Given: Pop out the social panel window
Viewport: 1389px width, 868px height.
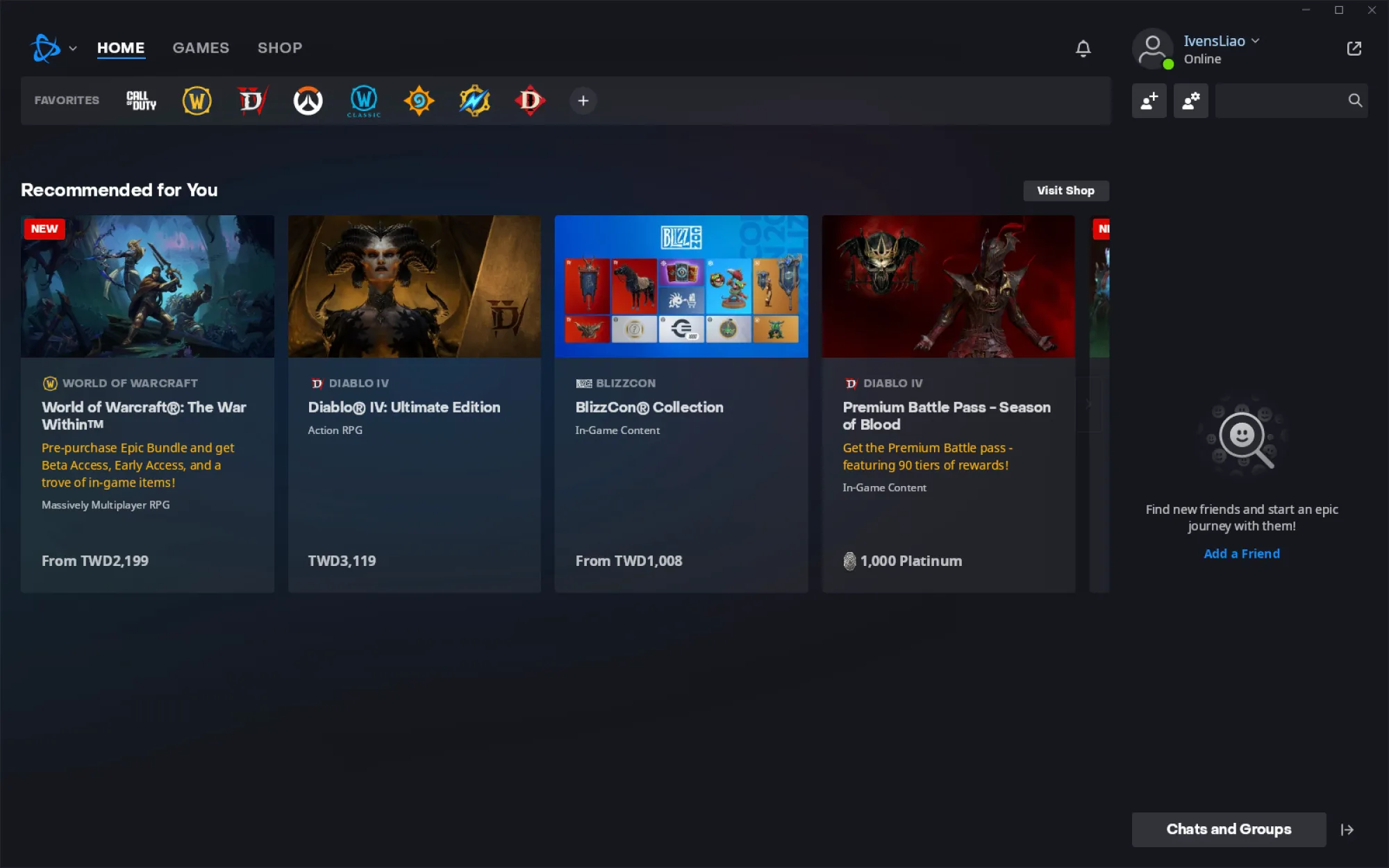Looking at the screenshot, I should 1354,48.
